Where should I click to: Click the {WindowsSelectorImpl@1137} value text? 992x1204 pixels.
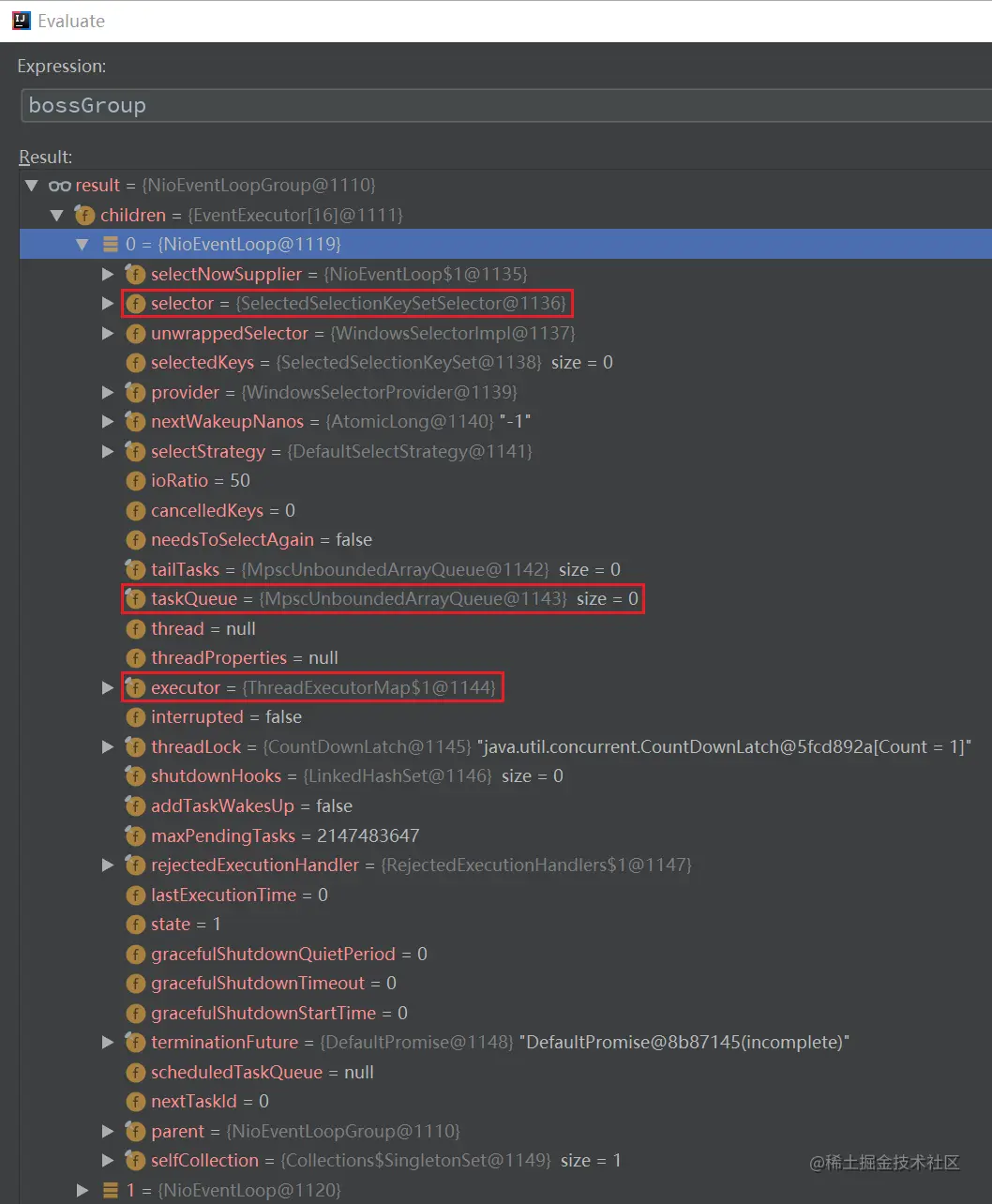pyautogui.click(x=453, y=334)
